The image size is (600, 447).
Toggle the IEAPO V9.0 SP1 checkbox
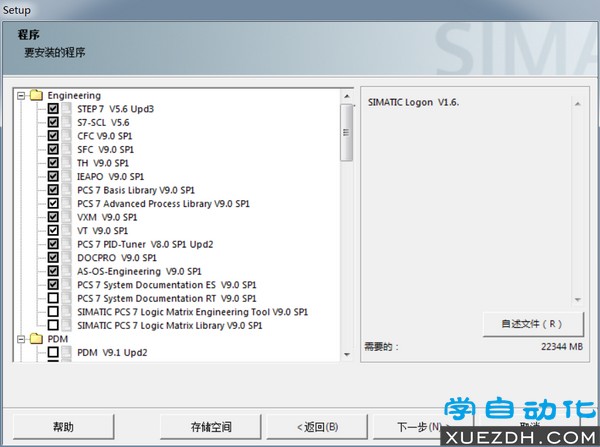coord(53,176)
